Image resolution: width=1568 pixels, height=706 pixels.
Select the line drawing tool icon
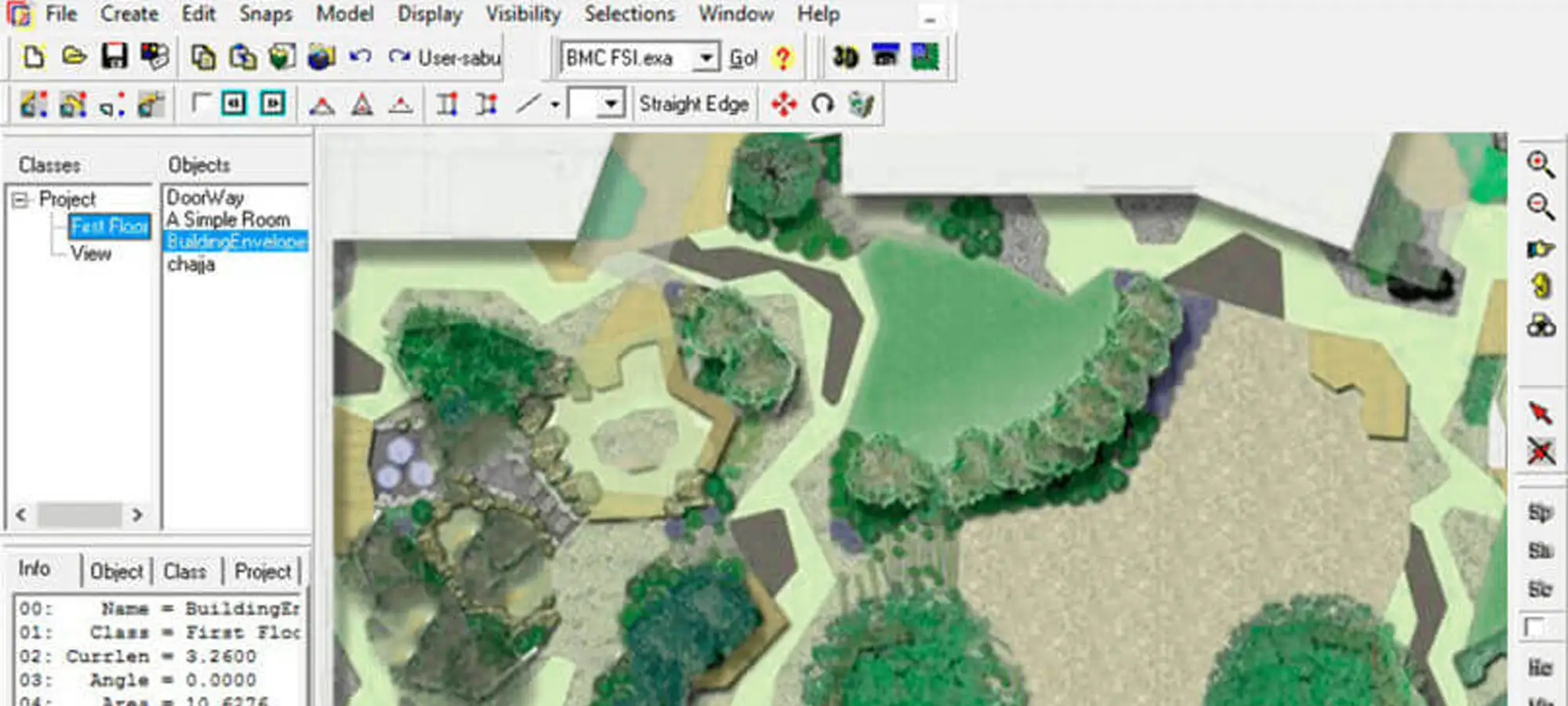[x=528, y=104]
